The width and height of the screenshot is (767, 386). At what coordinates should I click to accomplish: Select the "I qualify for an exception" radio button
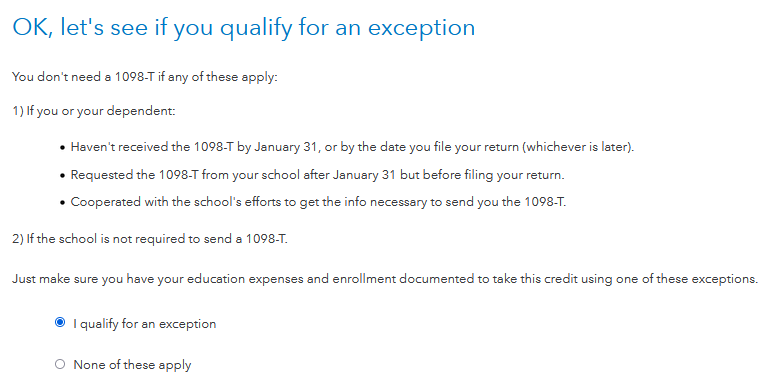(x=60, y=322)
